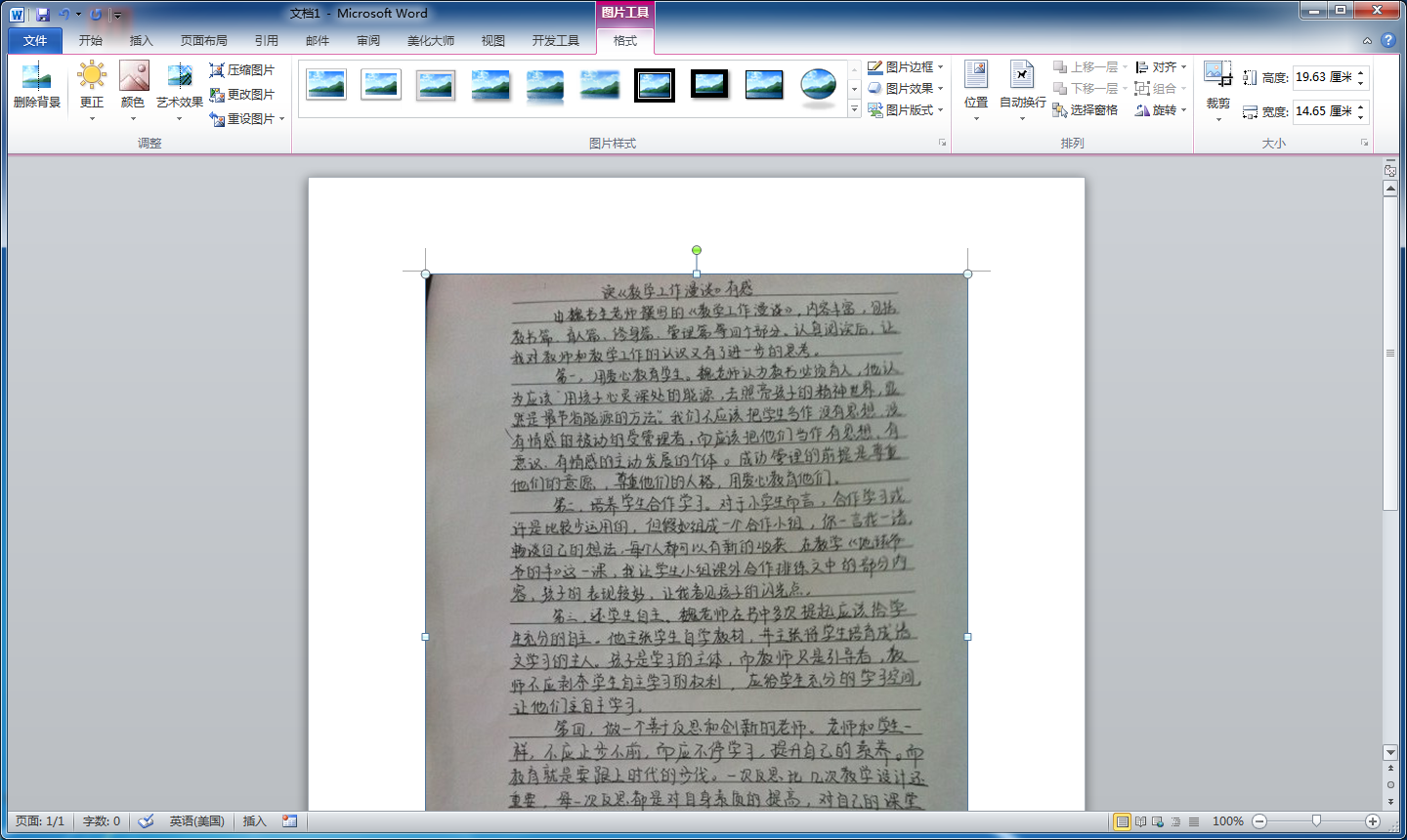Click the zoom out minus button
Screen dimensions: 1407x840
pos(1259,821)
